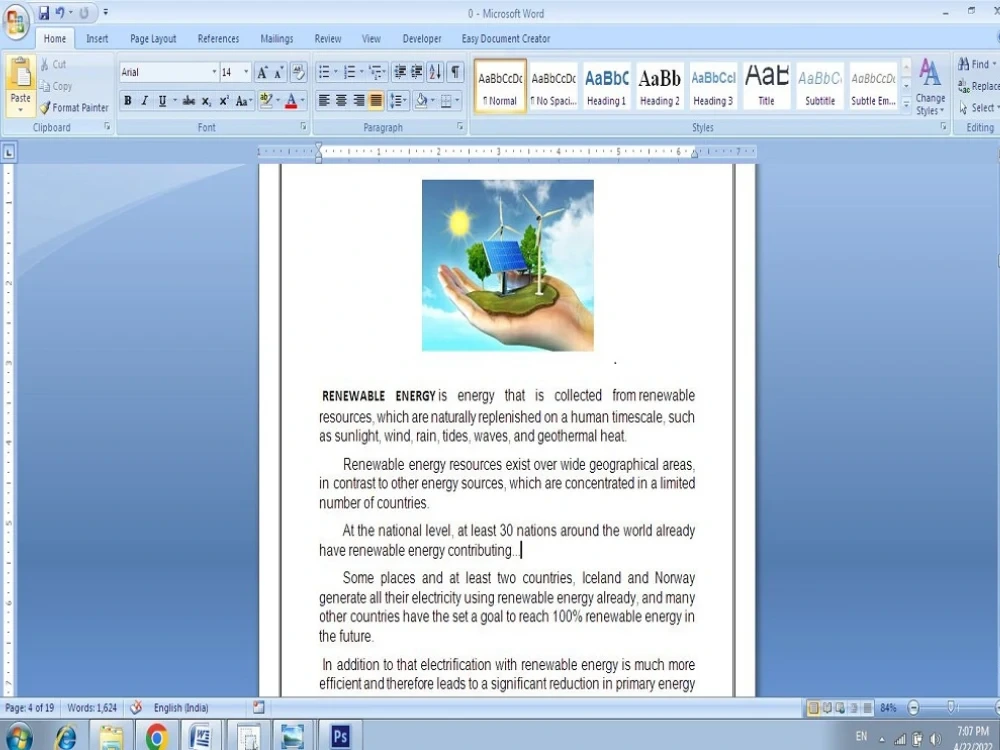Open the Easy Document Creator tab
1000x750 pixels.
coord(506,39)
